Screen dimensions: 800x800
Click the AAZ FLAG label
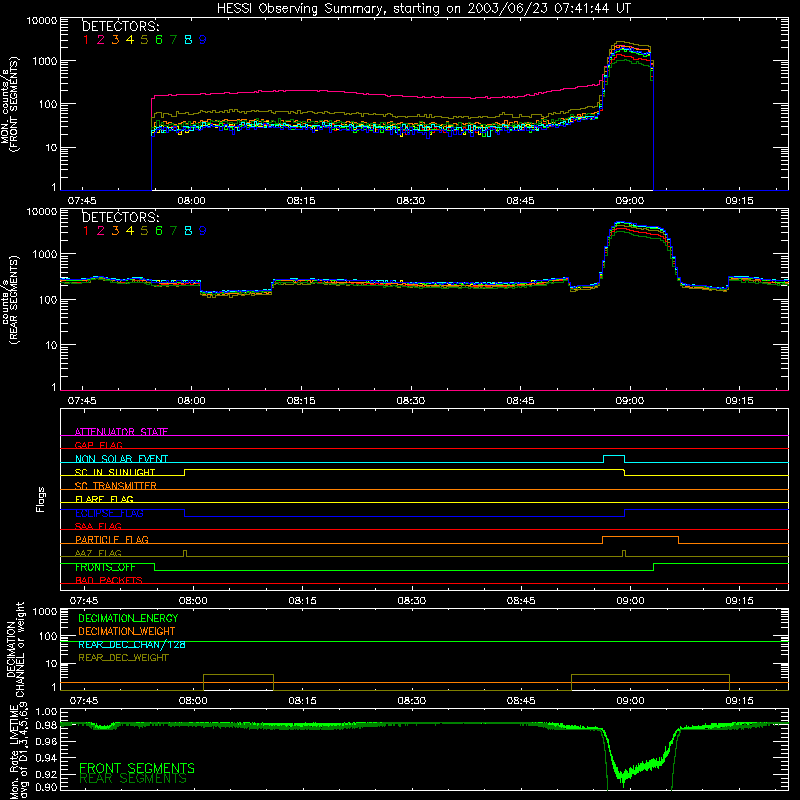[x=98, y=553]
